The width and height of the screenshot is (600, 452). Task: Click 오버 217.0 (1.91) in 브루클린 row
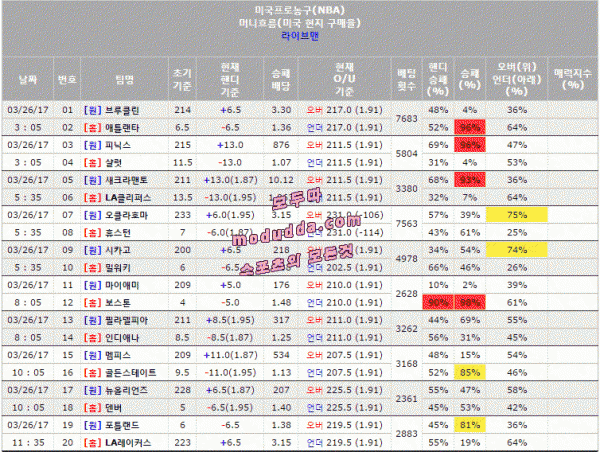[x=344, y=110]
